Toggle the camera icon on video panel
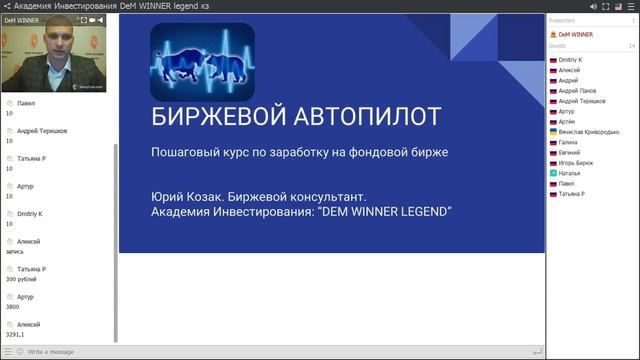 [x=92, y=20]
